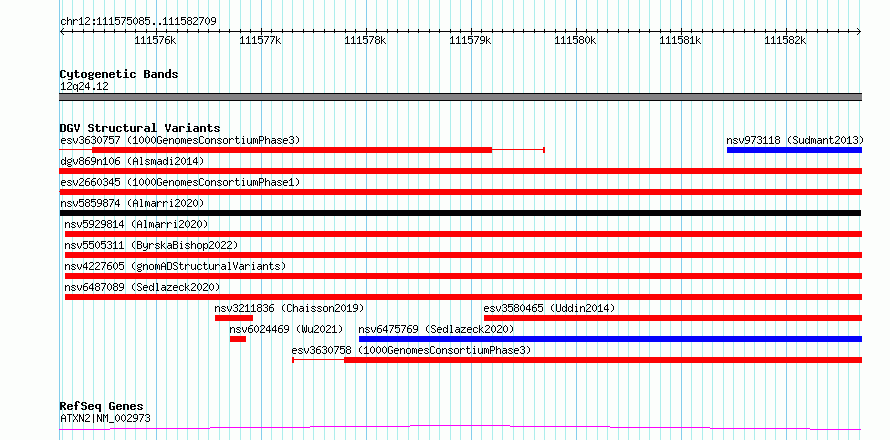This screenshot has height=440, width=890.
Task: Click the DGV Structural Variants heading
Action: pos(140,128)
